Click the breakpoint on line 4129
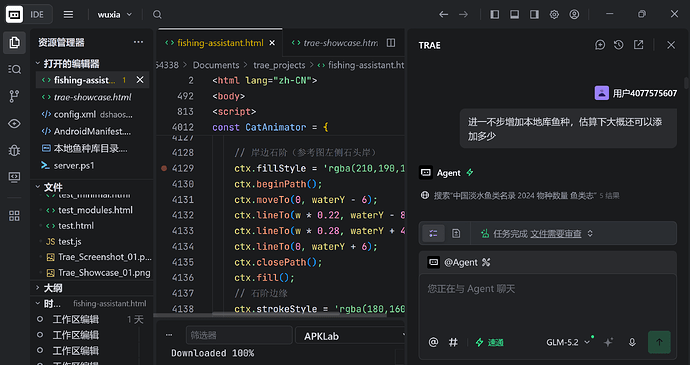Image resolution: width=690 pixels, height=365 pixels. (x=164, y=168)
